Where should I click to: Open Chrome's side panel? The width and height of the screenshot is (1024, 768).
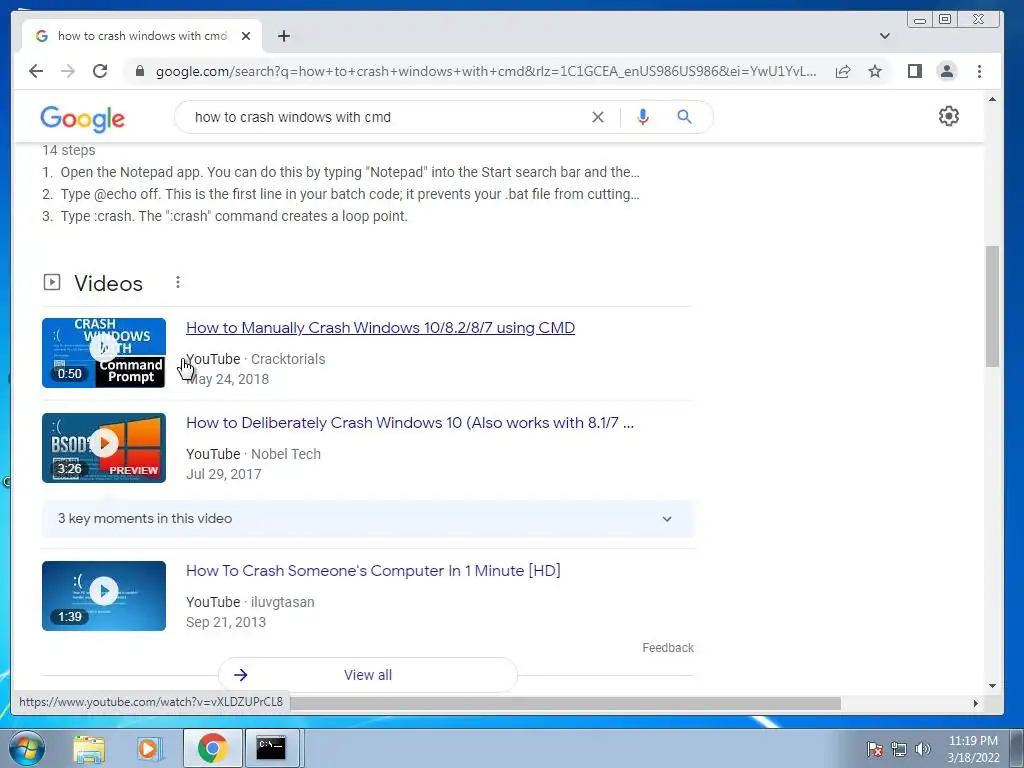pos(914,71)
